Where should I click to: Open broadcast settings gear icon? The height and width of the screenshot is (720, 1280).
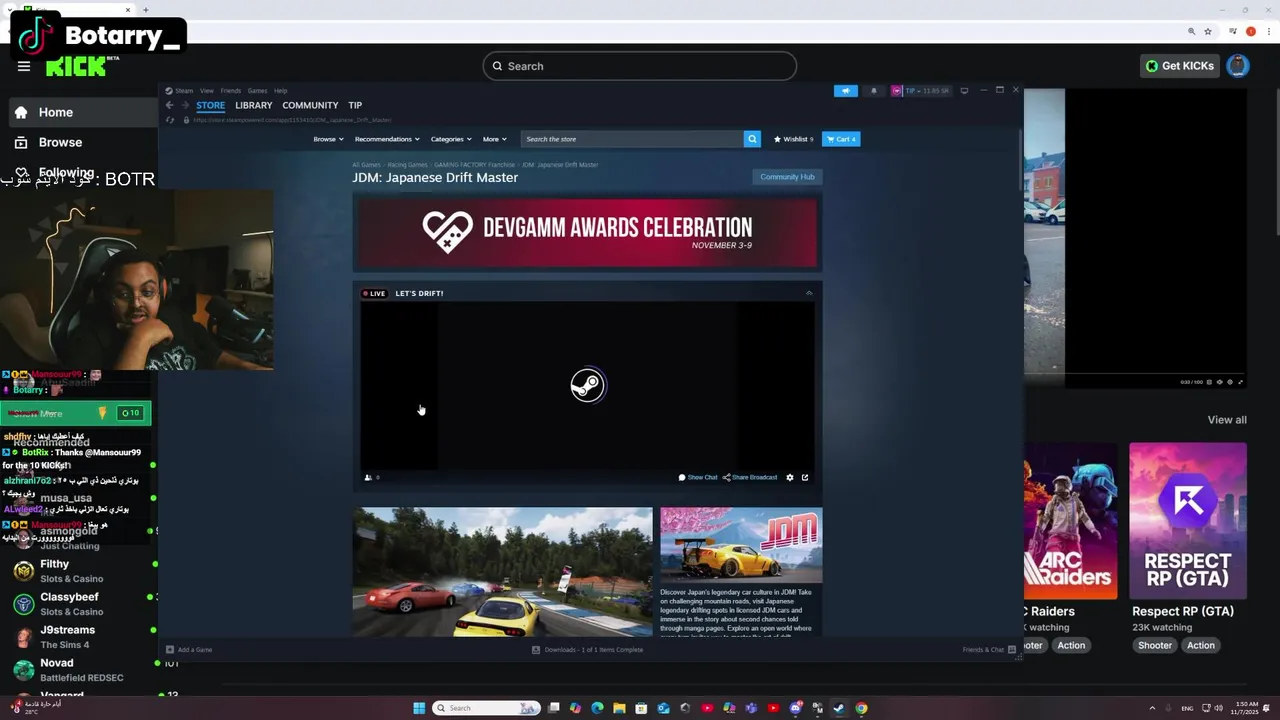point(790,477)
